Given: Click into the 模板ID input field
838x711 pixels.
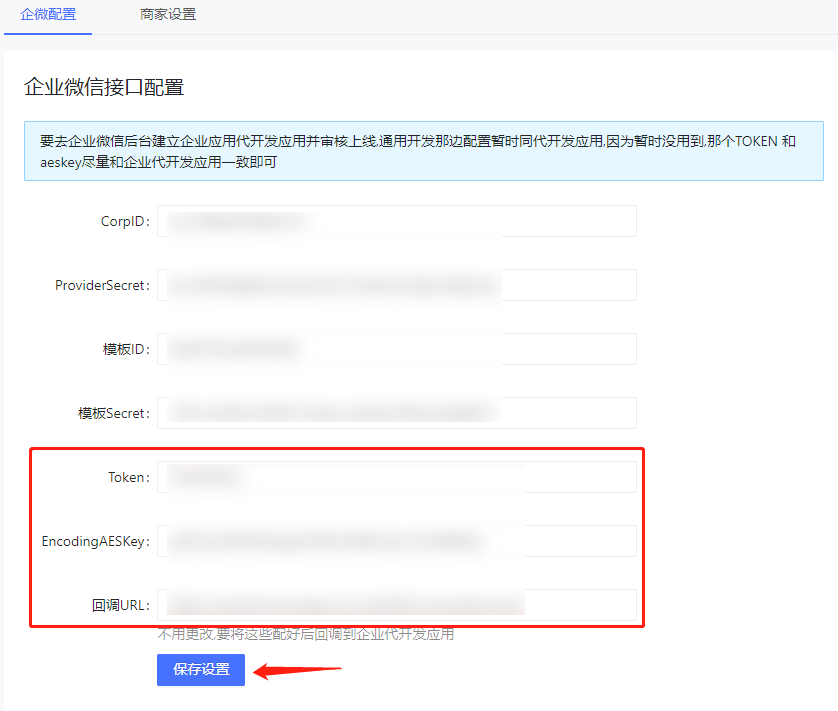Looking at the screenshot, I should 397,349.
